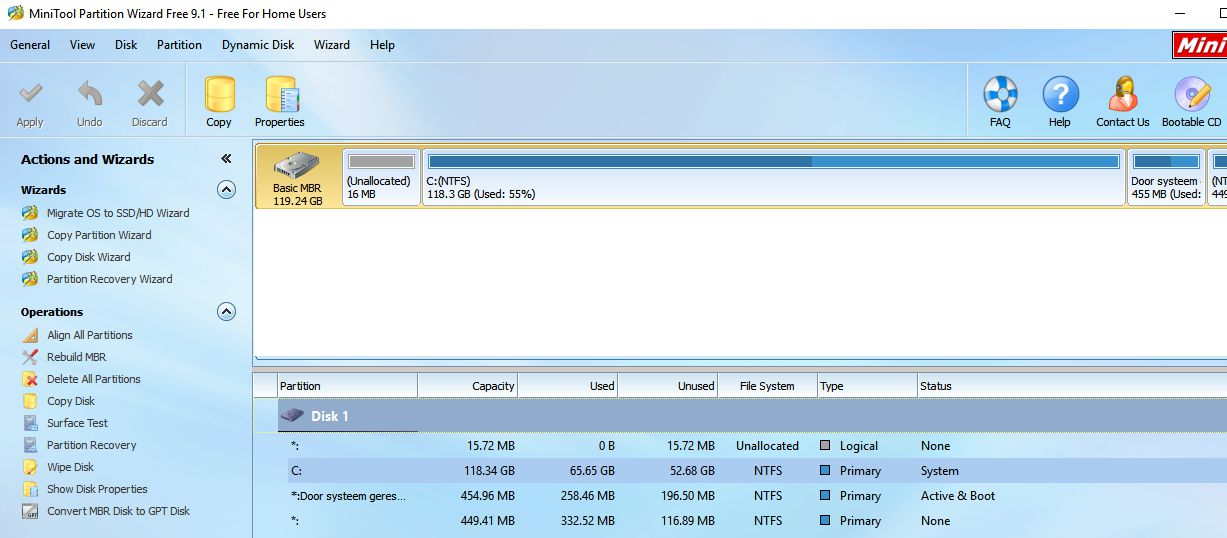This screenshot has width=1227, height=538.
Task: Open the FAQ lifebuoy icon
Action: [x=1000, y=94]
